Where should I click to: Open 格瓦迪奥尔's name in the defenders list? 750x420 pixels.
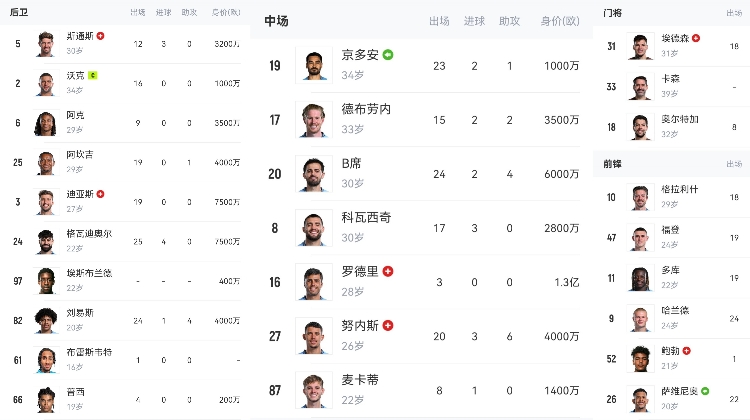pyautogui.click(x=88, y=234)
